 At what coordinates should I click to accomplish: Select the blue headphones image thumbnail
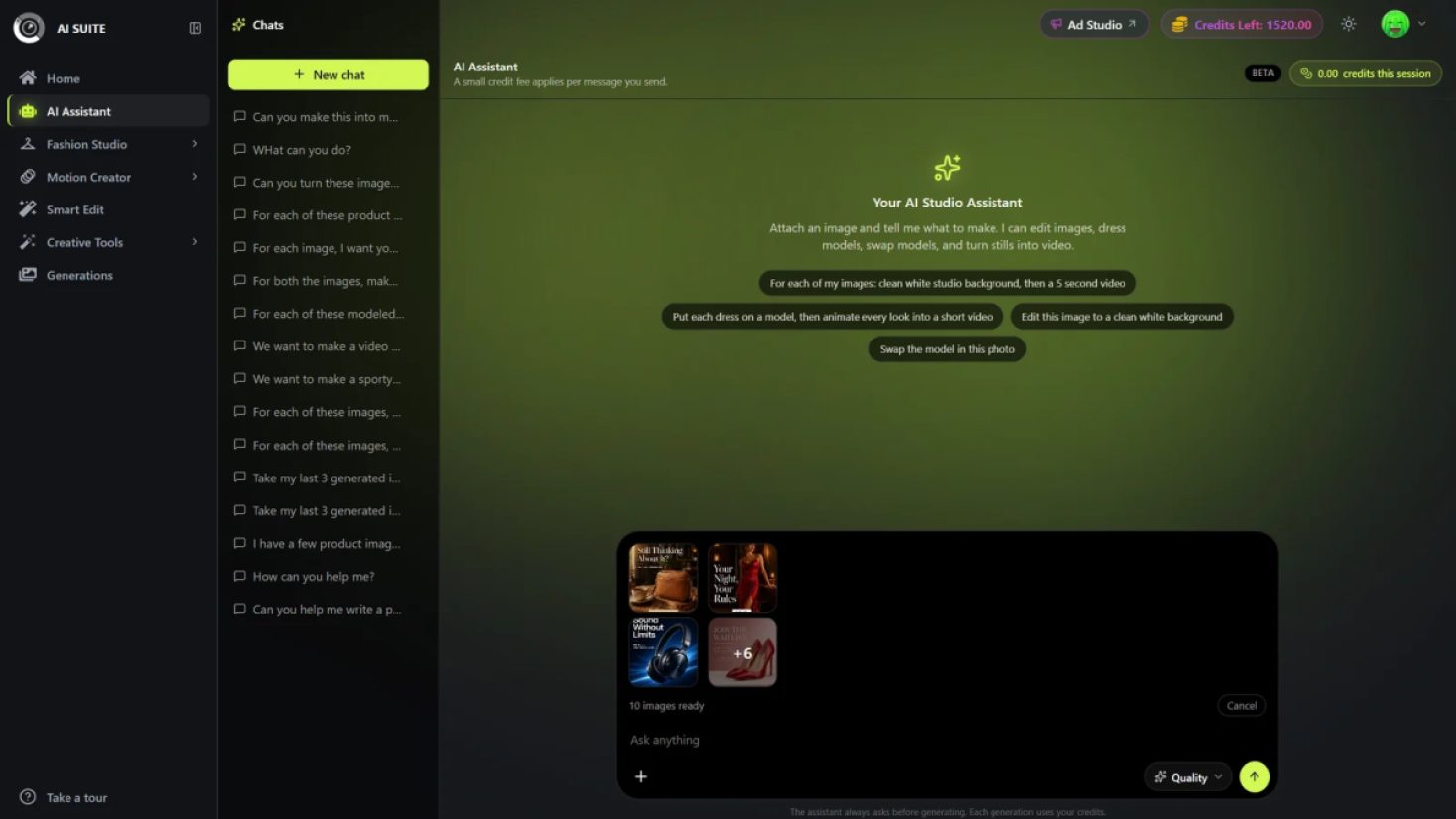tap(663, 652)
